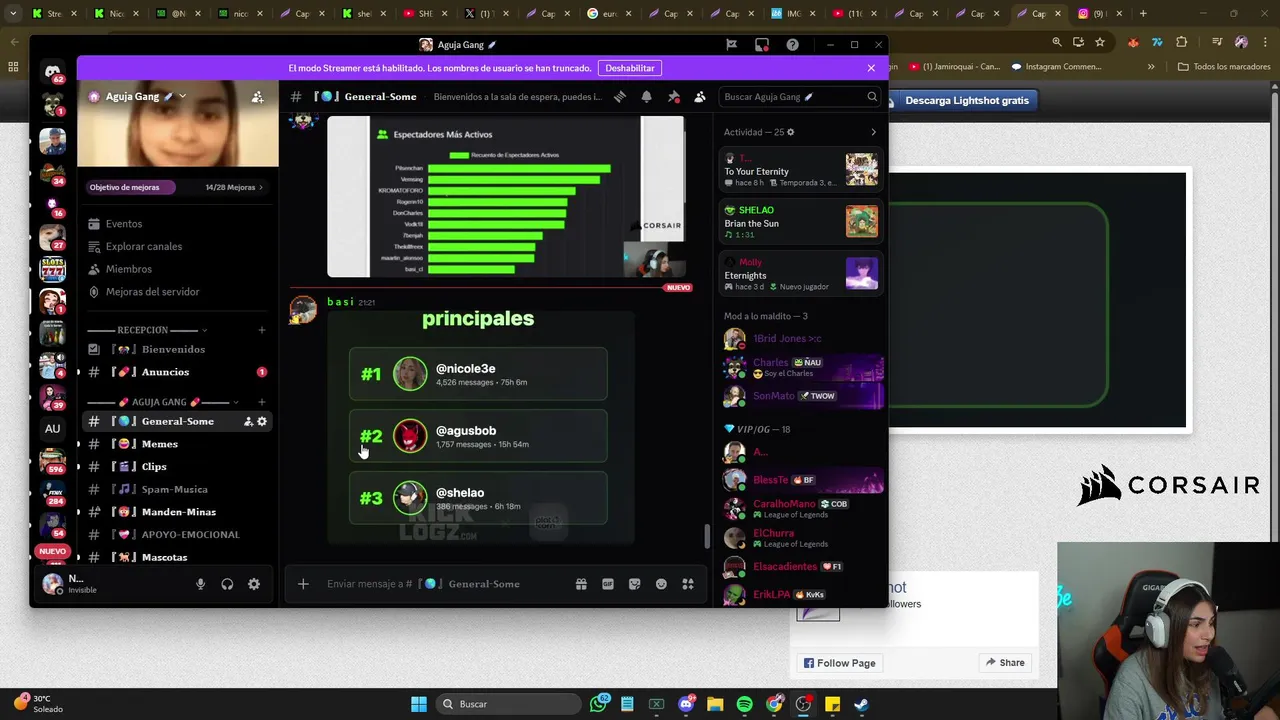The height and width of the screenshot is (720, 1280).
Task: Click Descarga Lightshot gratis in browser
Action: click(x=966, y=100)
